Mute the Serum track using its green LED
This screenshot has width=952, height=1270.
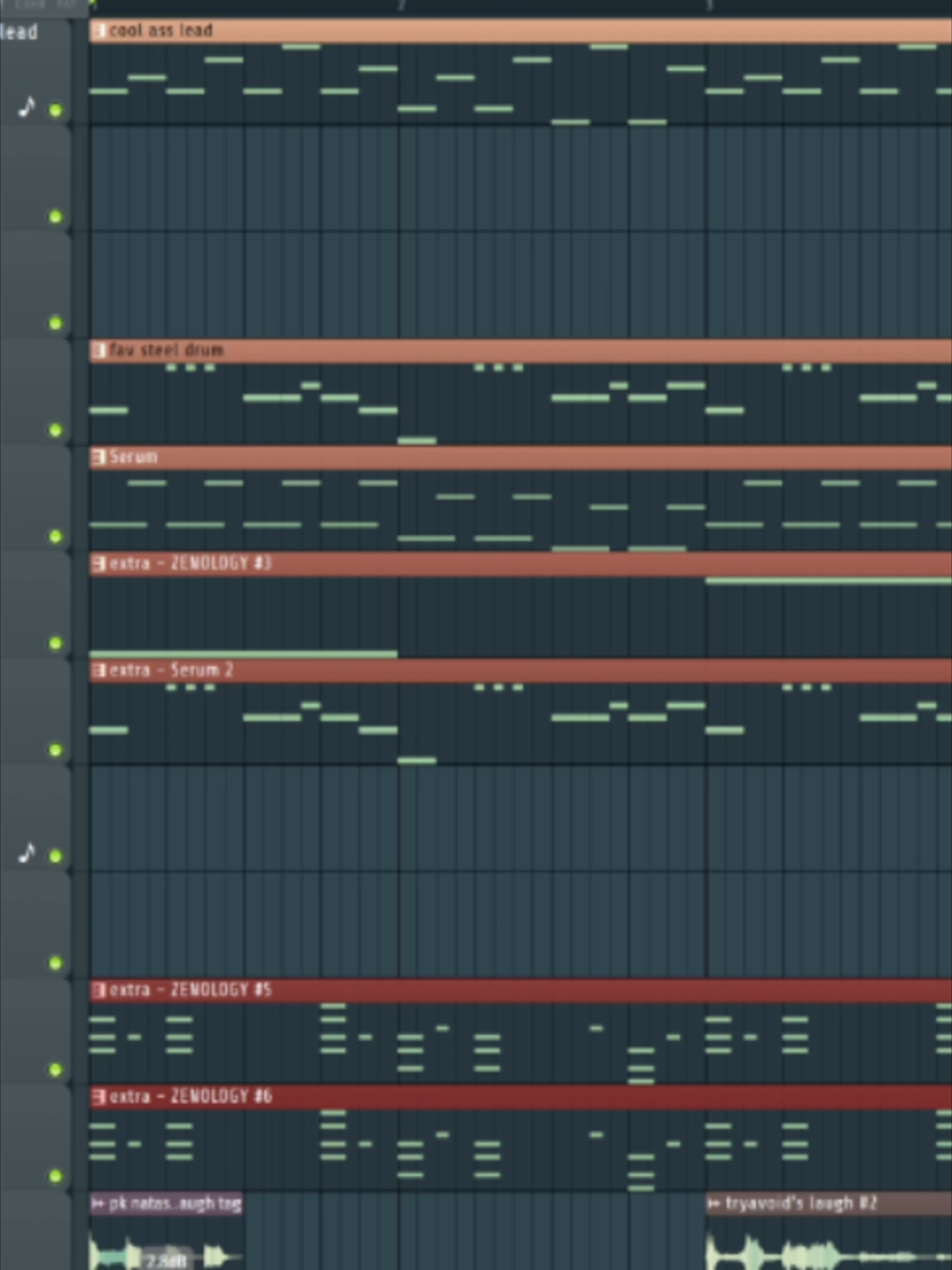(56, 536)
